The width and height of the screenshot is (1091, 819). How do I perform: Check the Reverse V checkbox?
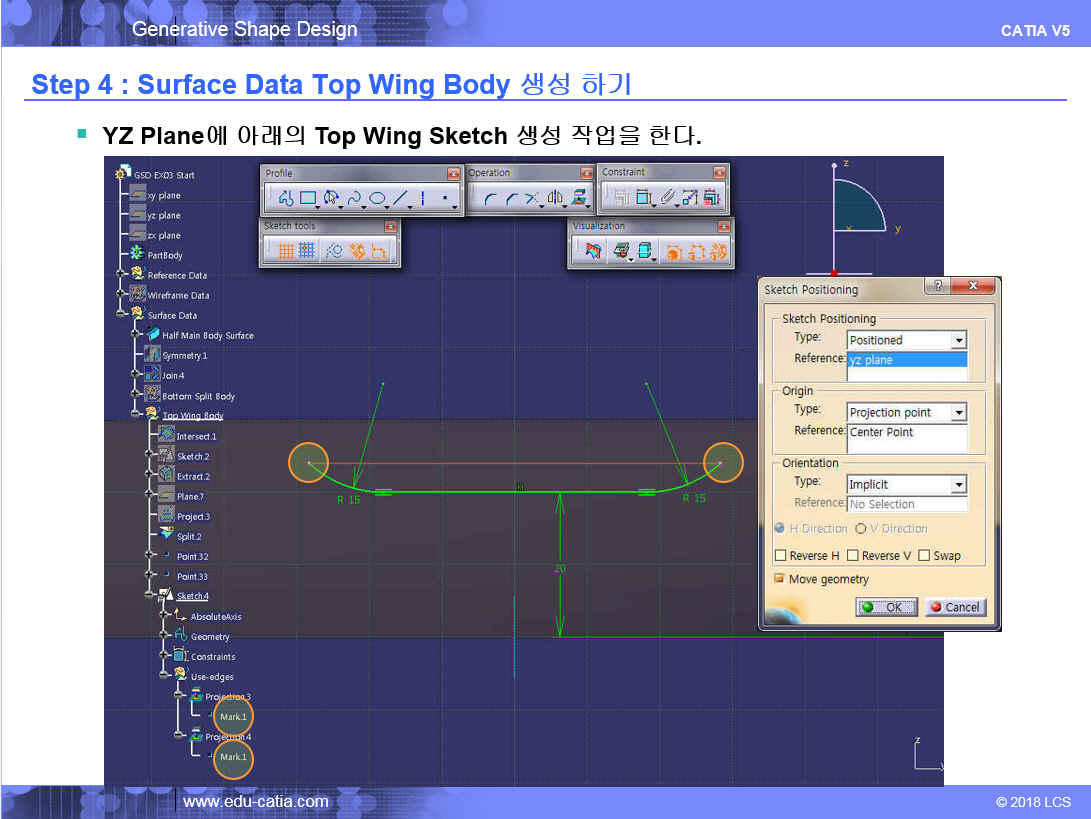click(x=853, y=556)
